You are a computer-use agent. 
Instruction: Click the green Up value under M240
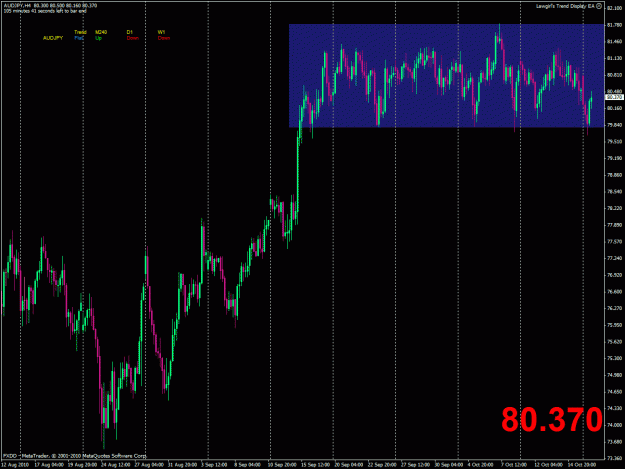tap(98, 38)
